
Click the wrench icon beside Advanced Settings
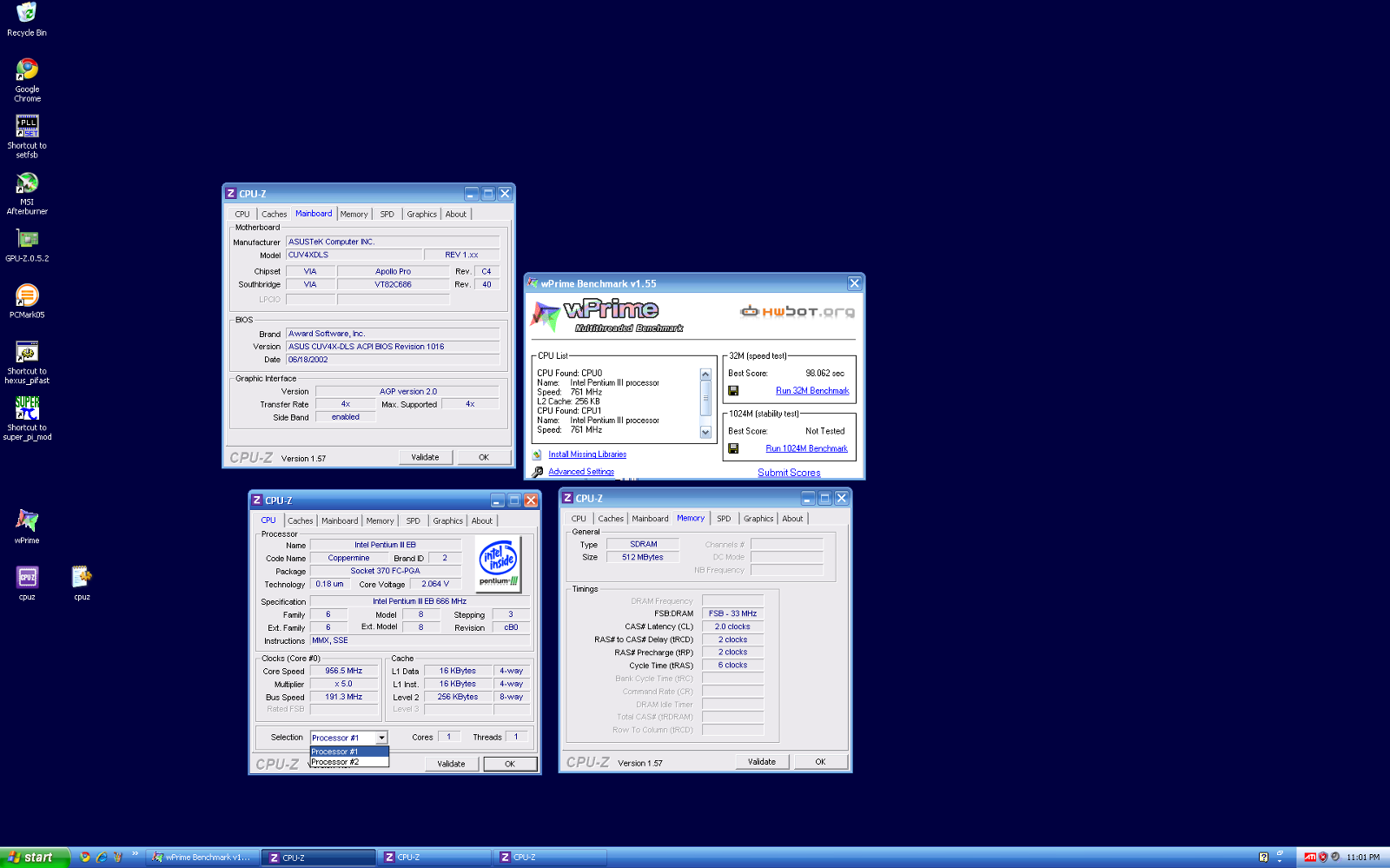pos(538,472)
